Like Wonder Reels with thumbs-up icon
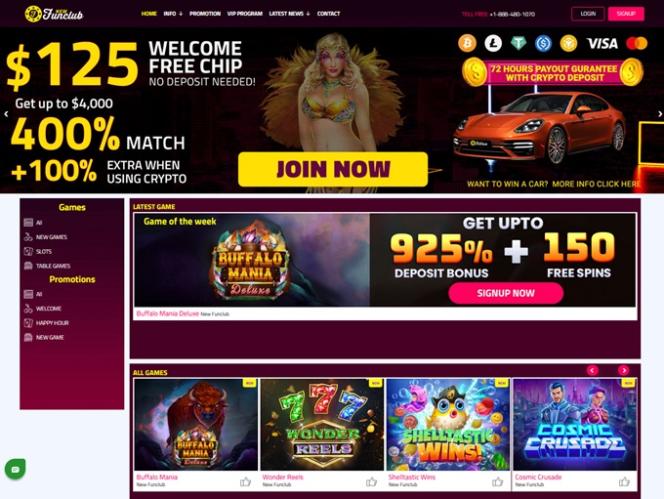The image size is (664, 499). (371, 482)
